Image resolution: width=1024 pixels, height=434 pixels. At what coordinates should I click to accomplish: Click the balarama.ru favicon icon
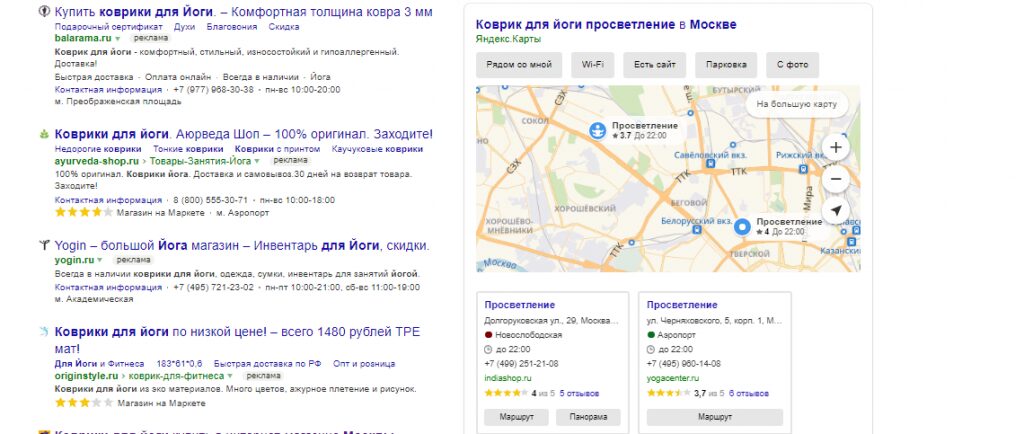(44, 12)
